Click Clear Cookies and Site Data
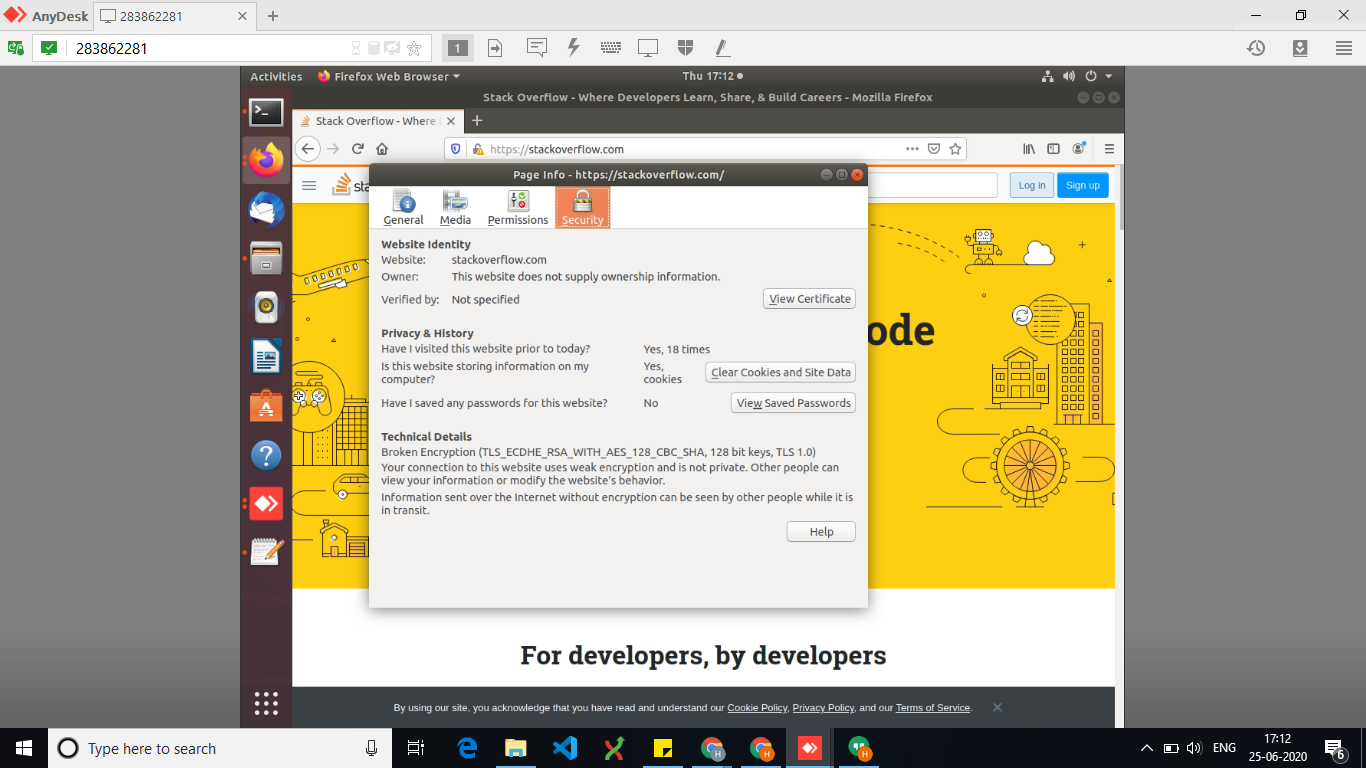1366x768 pixels. click(781, 372)
